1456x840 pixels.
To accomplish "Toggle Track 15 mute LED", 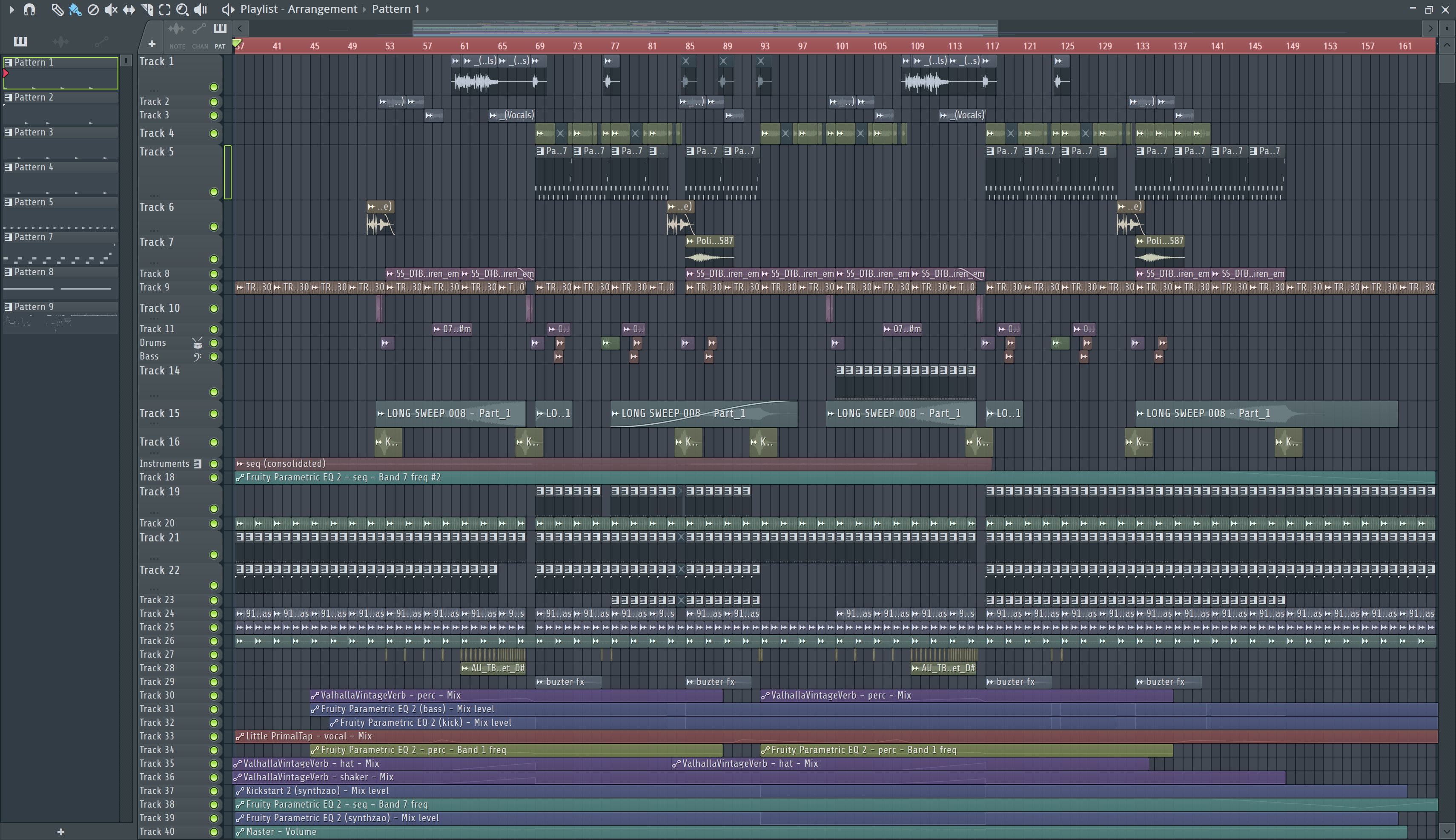I will [213, 414].
